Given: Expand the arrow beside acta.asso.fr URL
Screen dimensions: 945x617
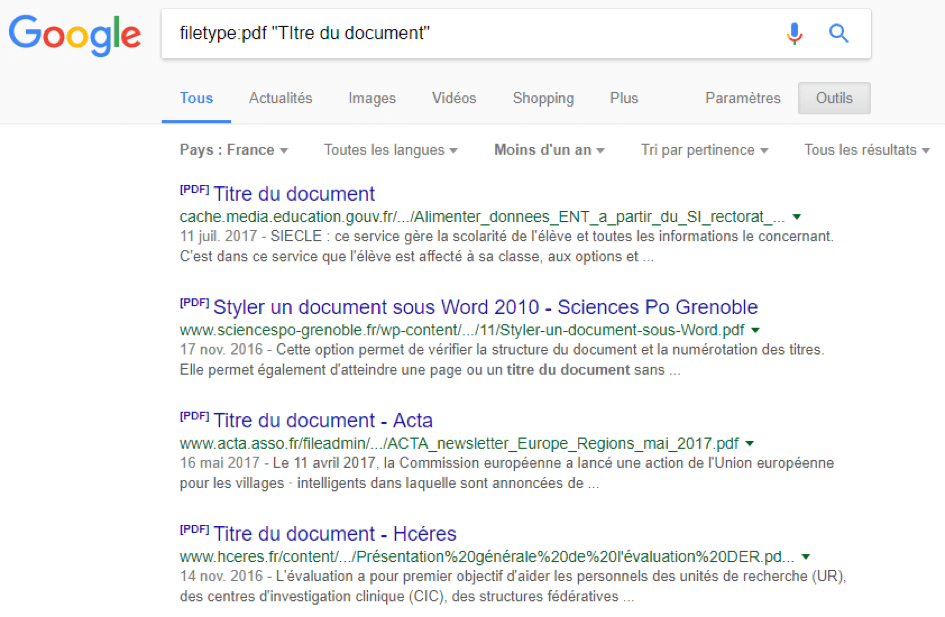Looking at the screenshot, I should pyautogui.click(x=750, y=443).
